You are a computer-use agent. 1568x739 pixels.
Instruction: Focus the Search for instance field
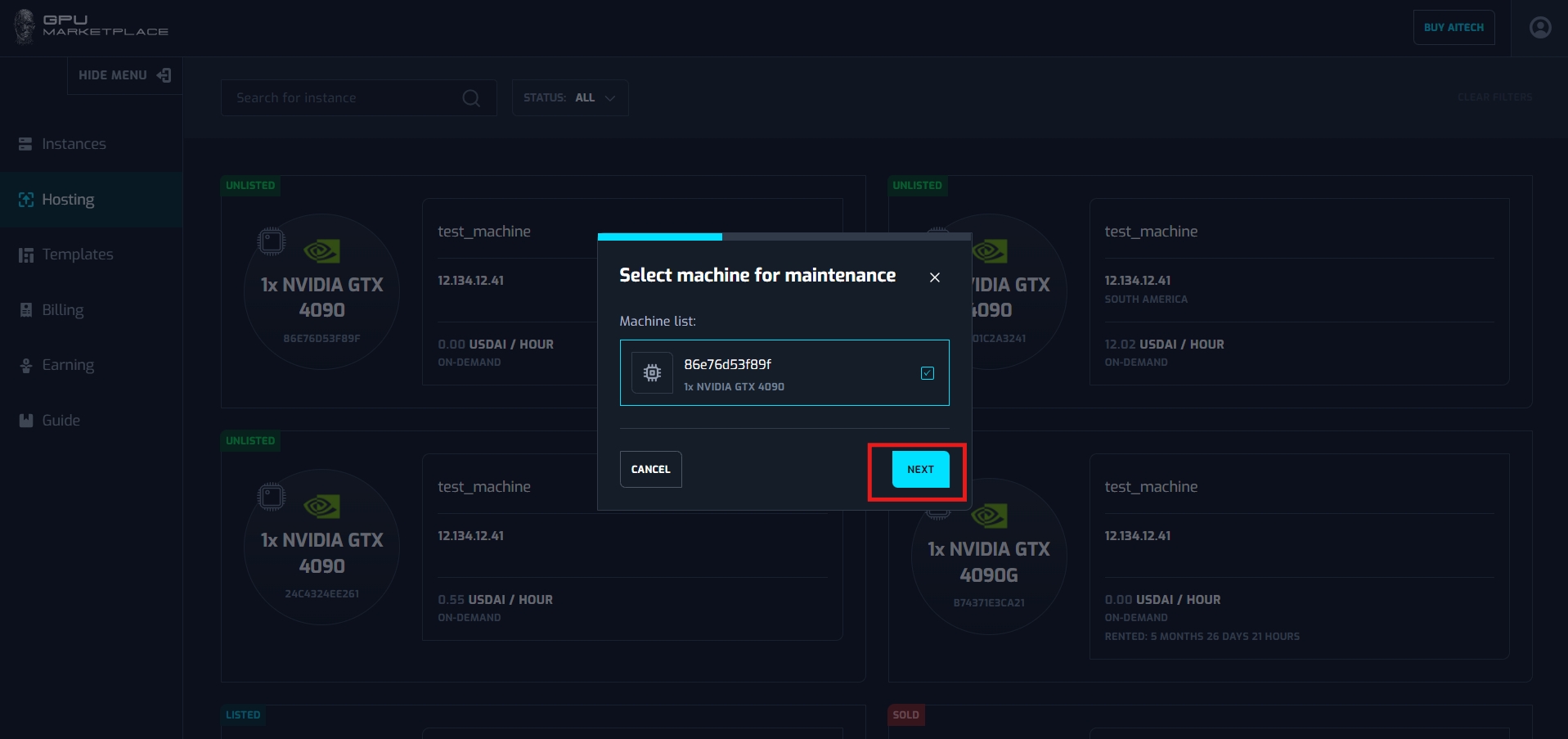344,98
